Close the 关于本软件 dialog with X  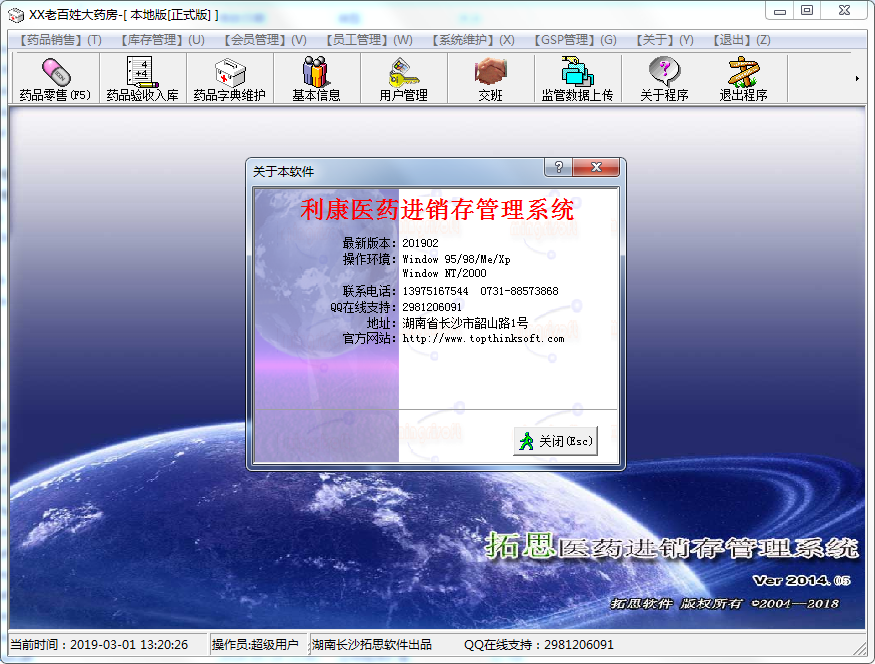click(596, 167)
